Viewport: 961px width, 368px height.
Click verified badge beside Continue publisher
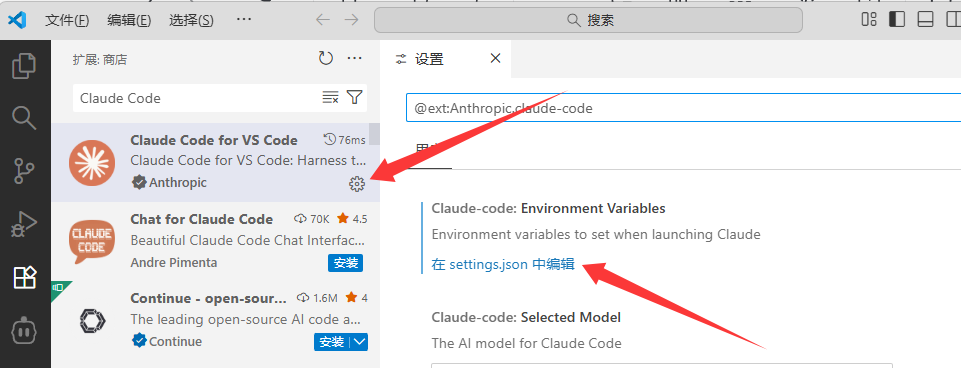click(139, 341)
